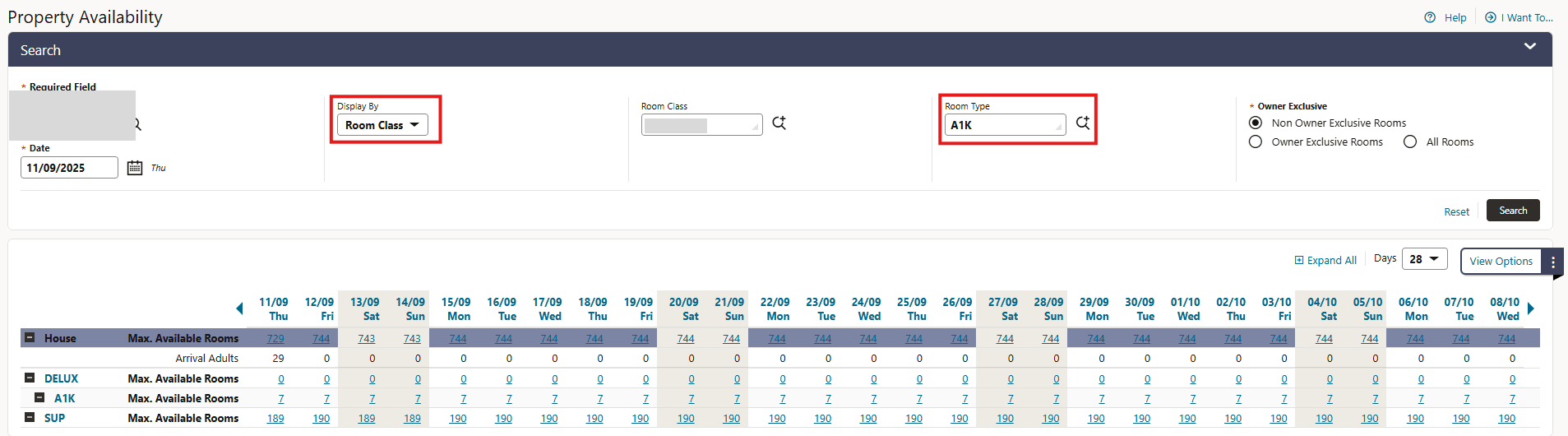This screenshot has height=436, width=1568.
Task: Collapse the House row
Action: pyautogui.click(x=30, y=337)
